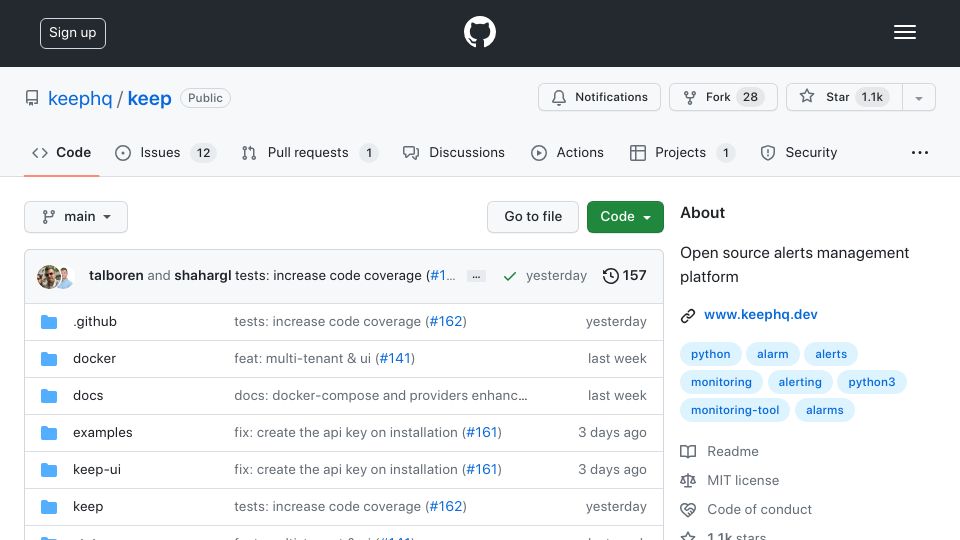Click the Code of conduct heart icon
The width and height of the screenshot is (960, 540).
[688, 509]
